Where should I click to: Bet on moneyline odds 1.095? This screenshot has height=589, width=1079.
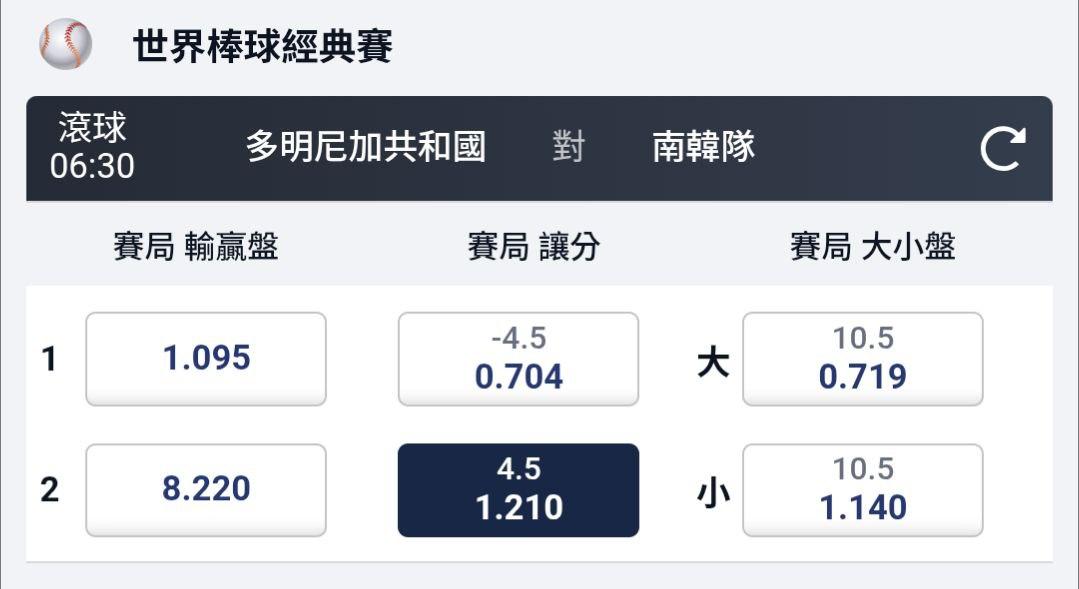pos(206,359)
